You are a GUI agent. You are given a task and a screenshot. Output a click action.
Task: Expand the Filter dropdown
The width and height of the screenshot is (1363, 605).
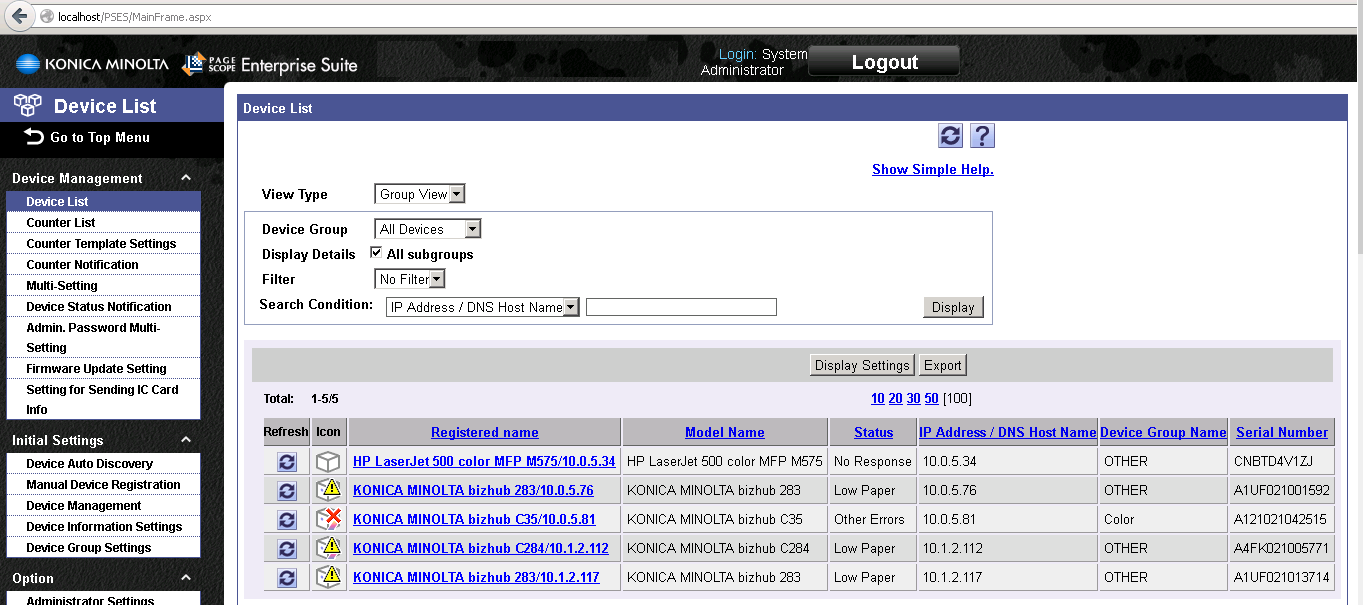coord(410,279)
